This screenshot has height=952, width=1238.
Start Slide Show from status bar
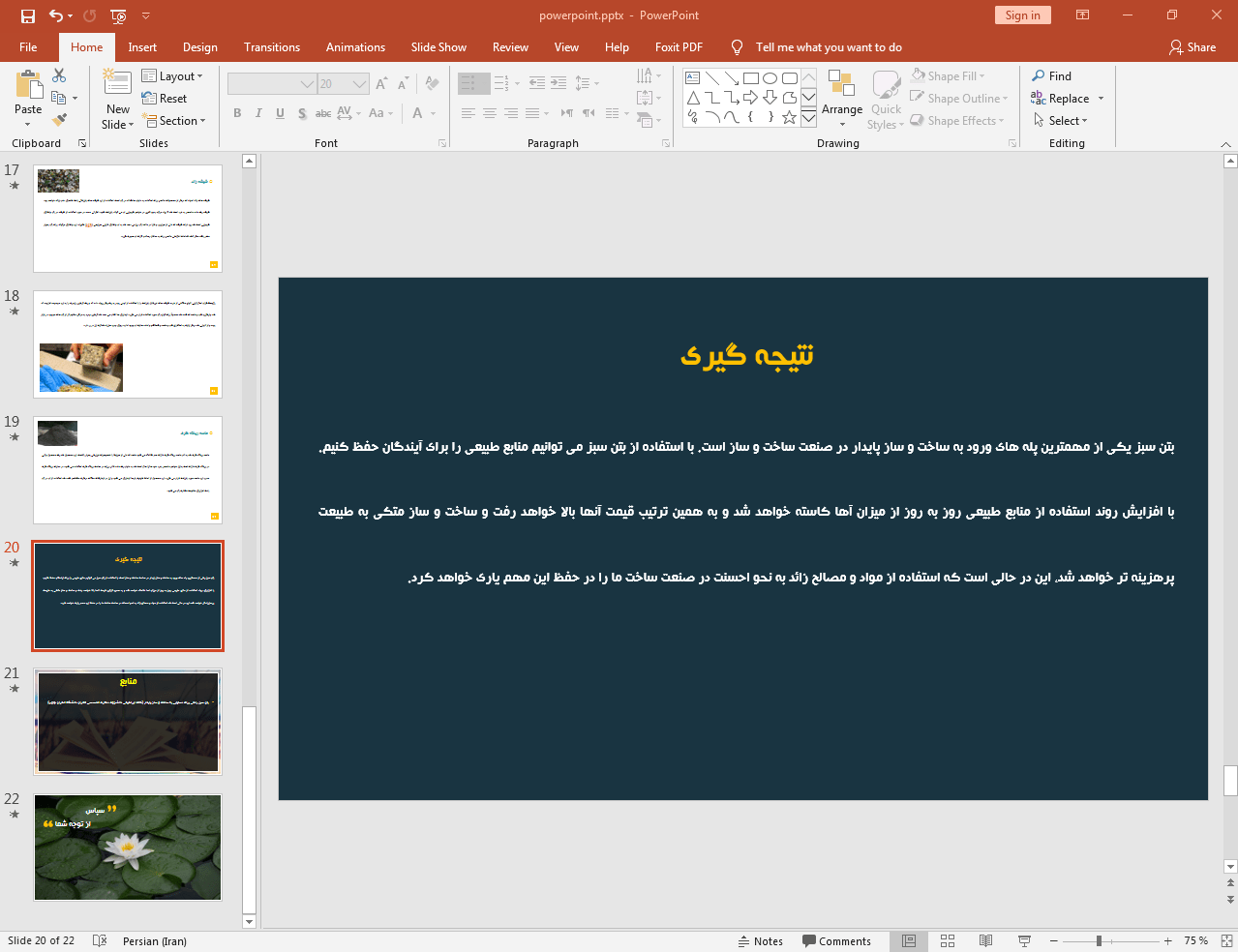[x=1024, y=941]
